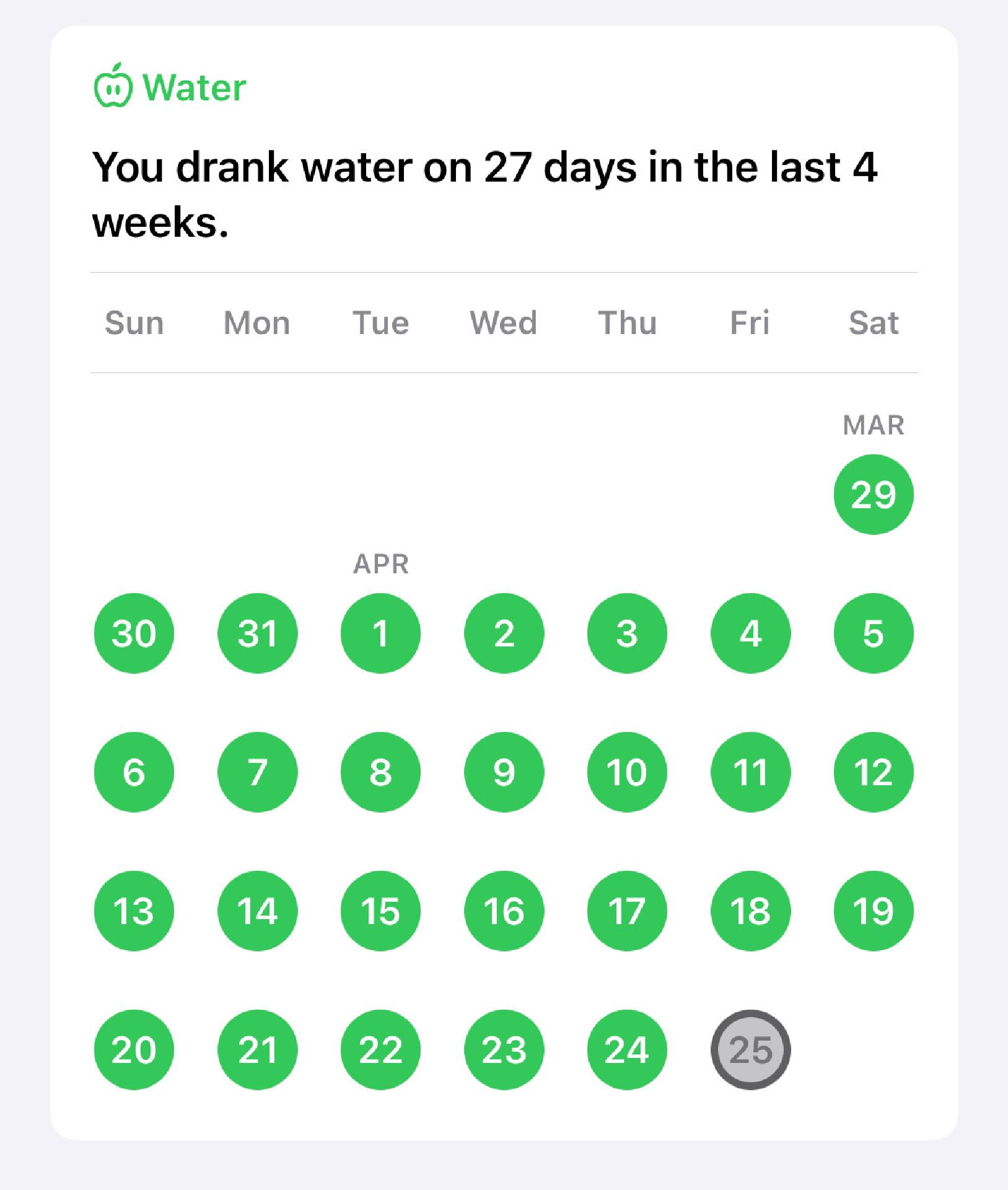Select the gray April 25 day circle
Image resolution: width=1008 pixels, height=1190 pixels.
[750, 1050]
